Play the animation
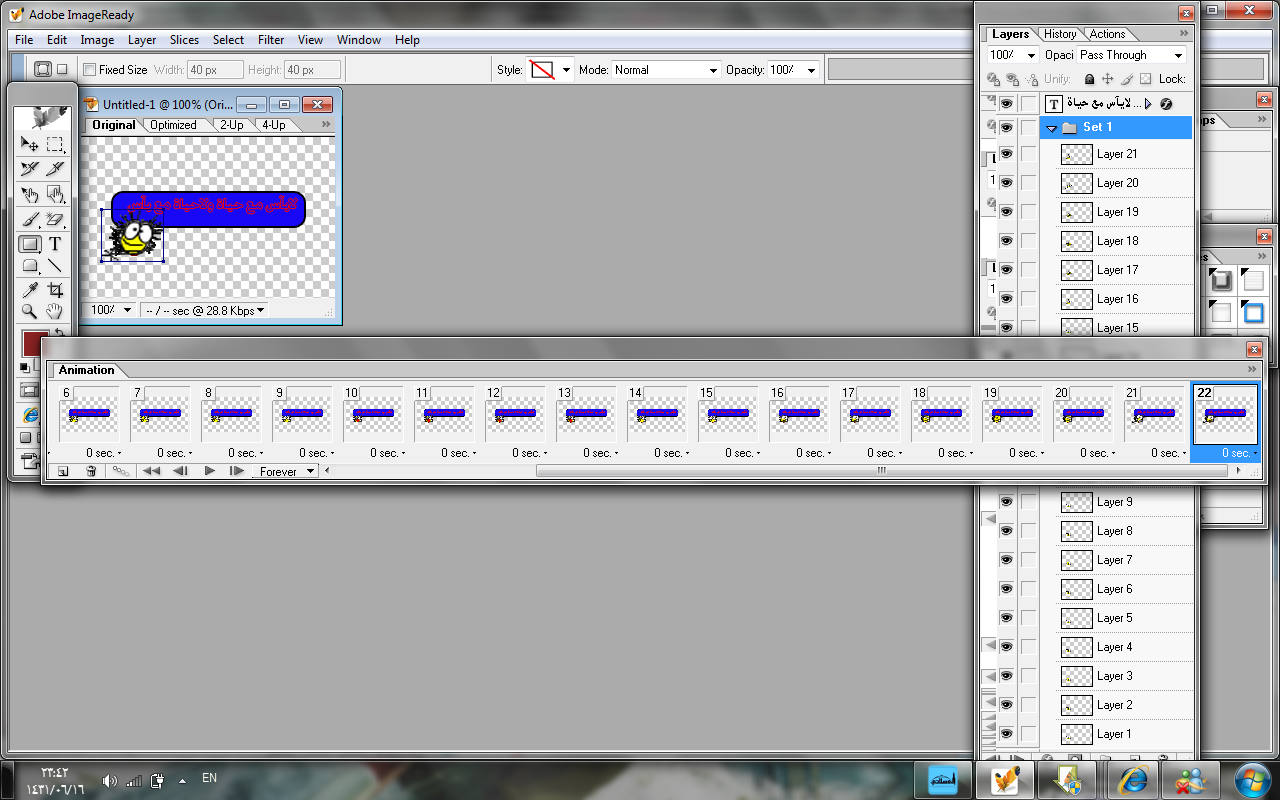 [x=209, y=471]
